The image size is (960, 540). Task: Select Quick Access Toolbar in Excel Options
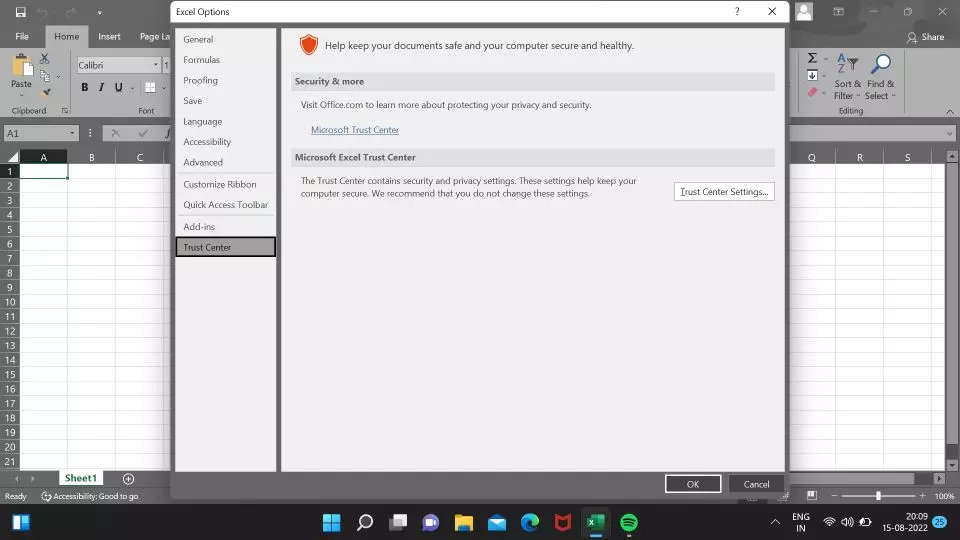(225, 204)
